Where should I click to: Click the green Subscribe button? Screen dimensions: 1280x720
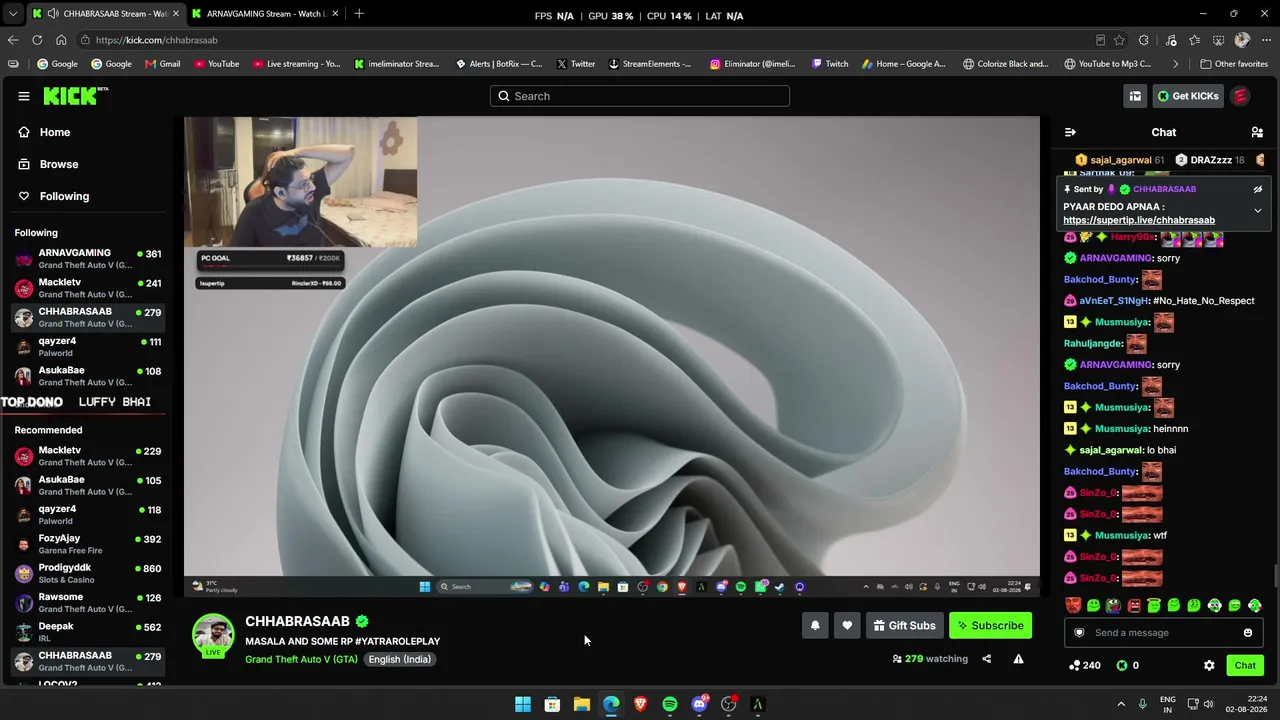(x=990, y=626)
